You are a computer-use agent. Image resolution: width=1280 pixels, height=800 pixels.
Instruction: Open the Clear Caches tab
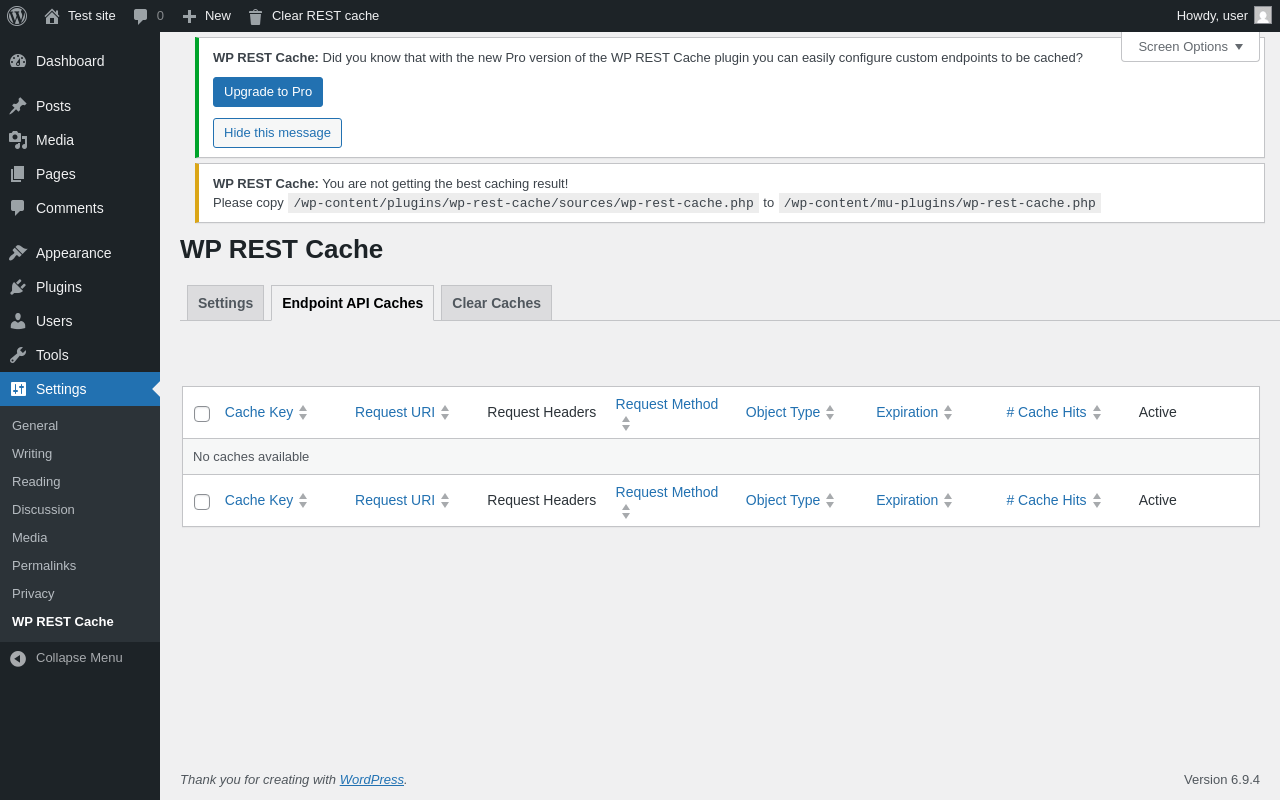pyautogui.click(x=496, y=303)
